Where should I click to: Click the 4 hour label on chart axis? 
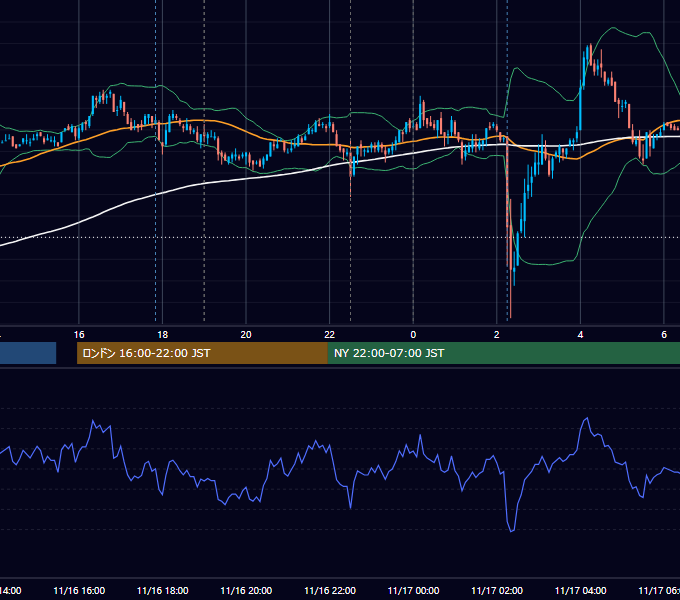click(580, 335)
